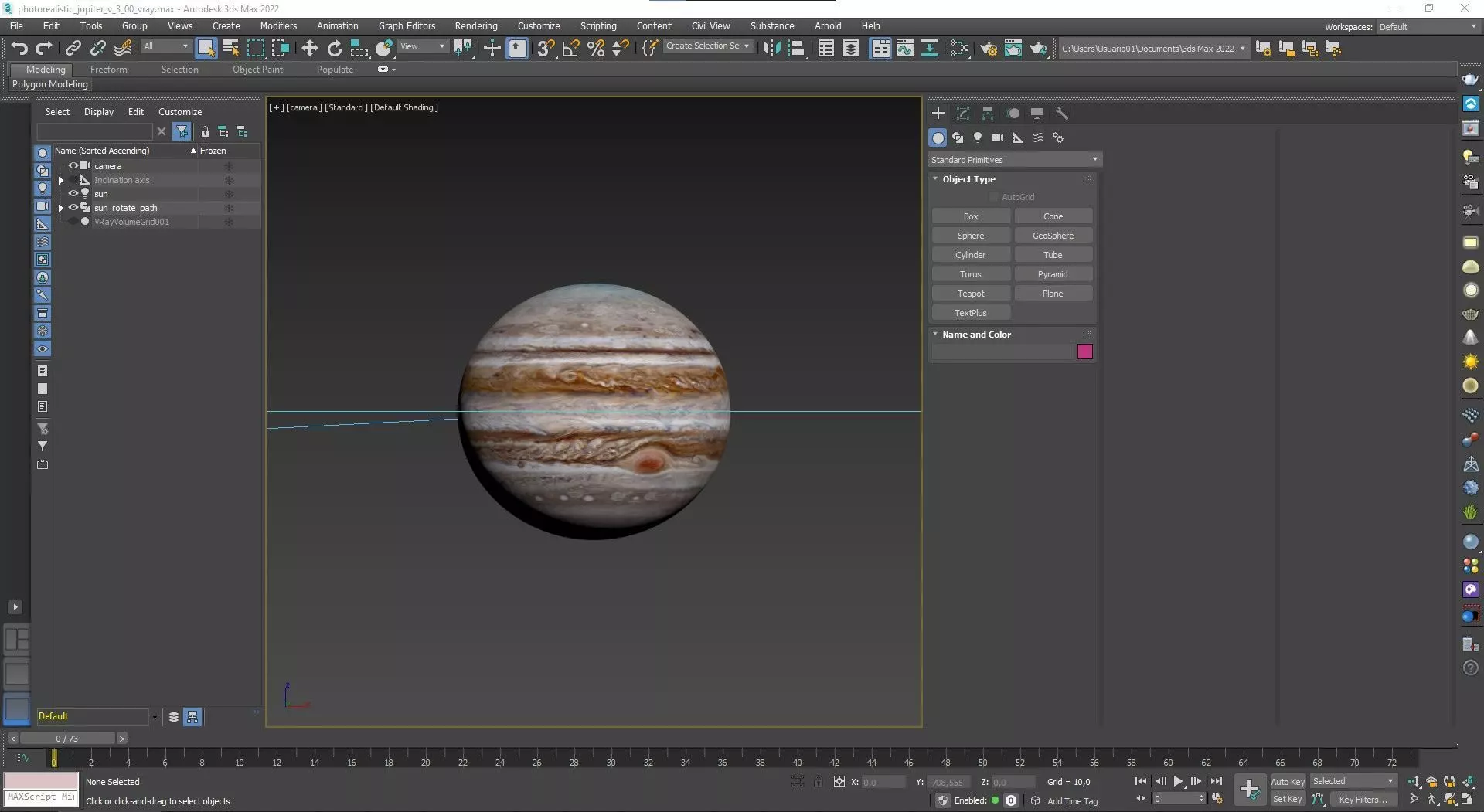Screen dimensions: 1484x812
Task: Select the Select and Link tool
Action: pyautogui.click(x=73, y=49)
